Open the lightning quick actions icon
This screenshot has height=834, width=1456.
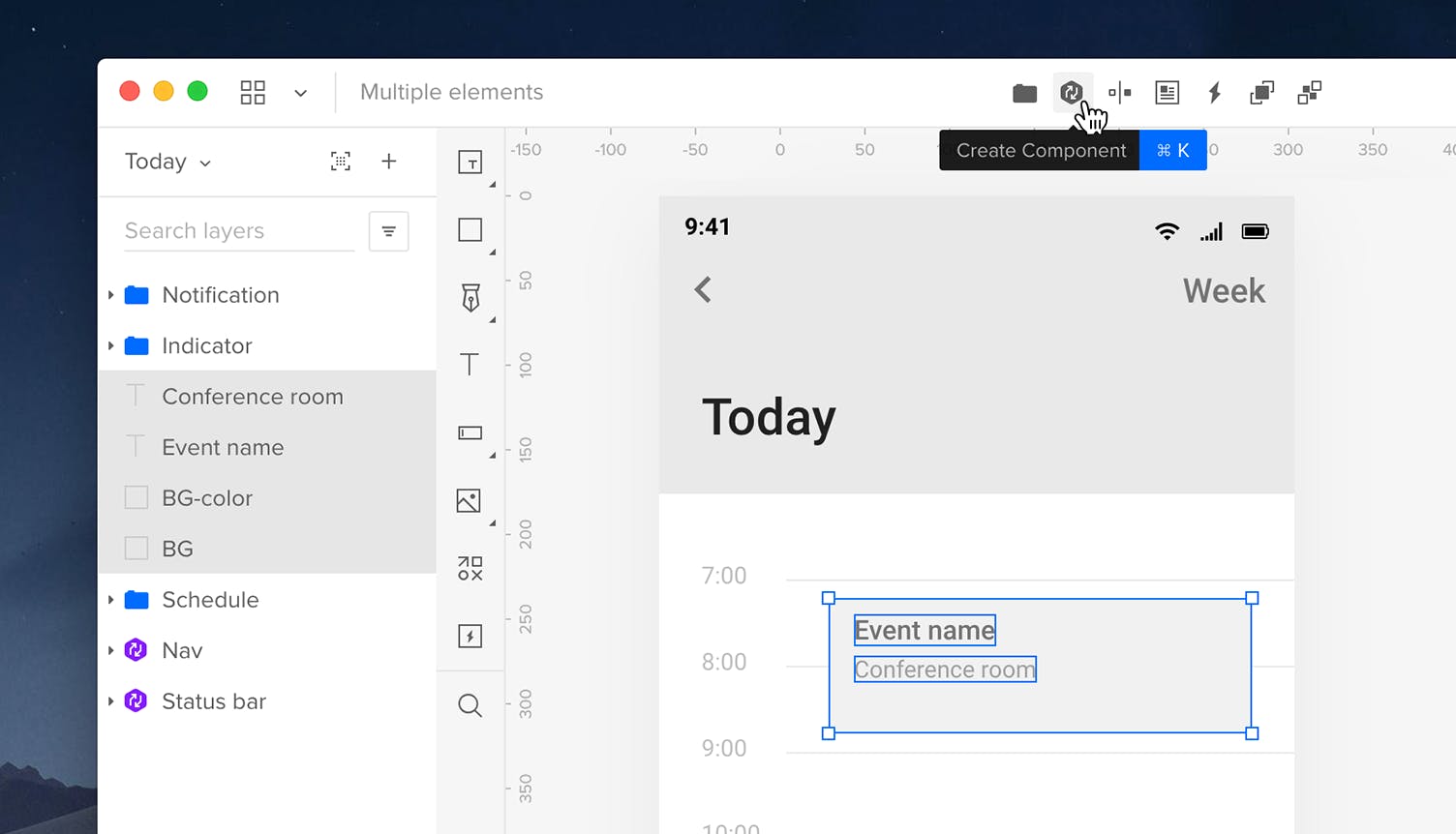click(1215, 92)
